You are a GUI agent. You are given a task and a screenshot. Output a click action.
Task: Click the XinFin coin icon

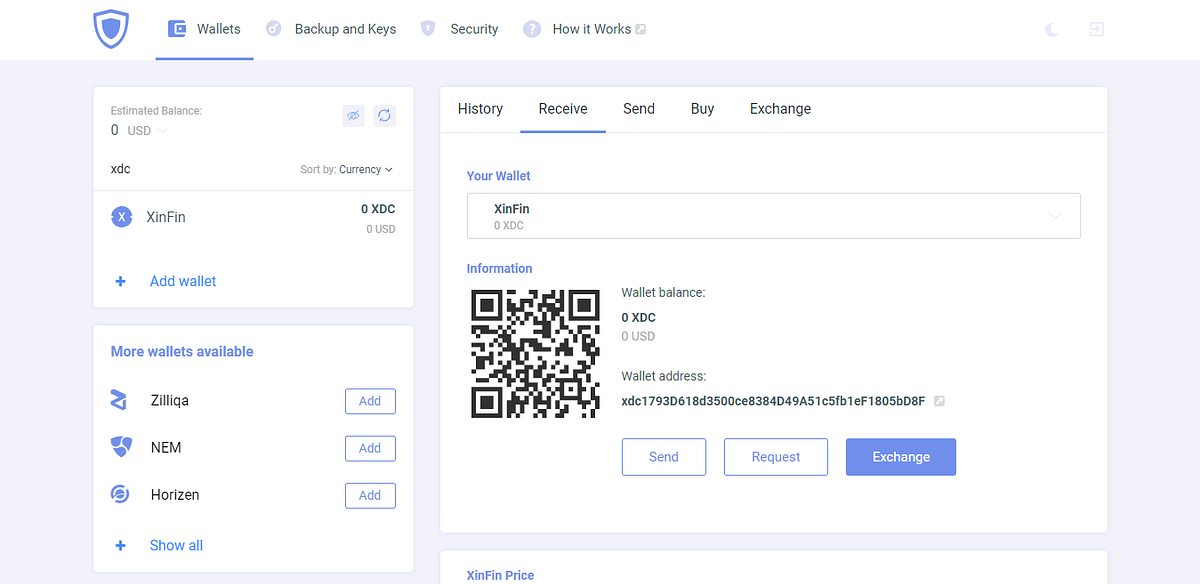(121, 217)
